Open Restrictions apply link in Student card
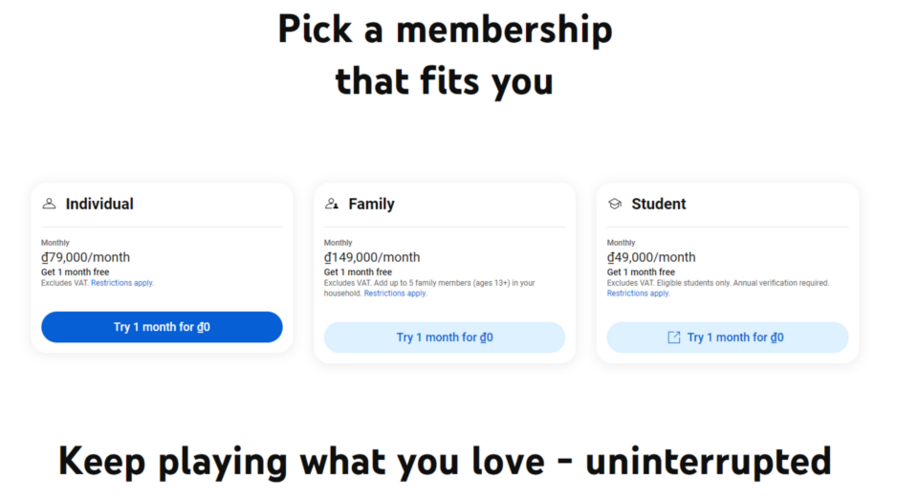Viewport: 918px width, 500px height. (638, 294)
